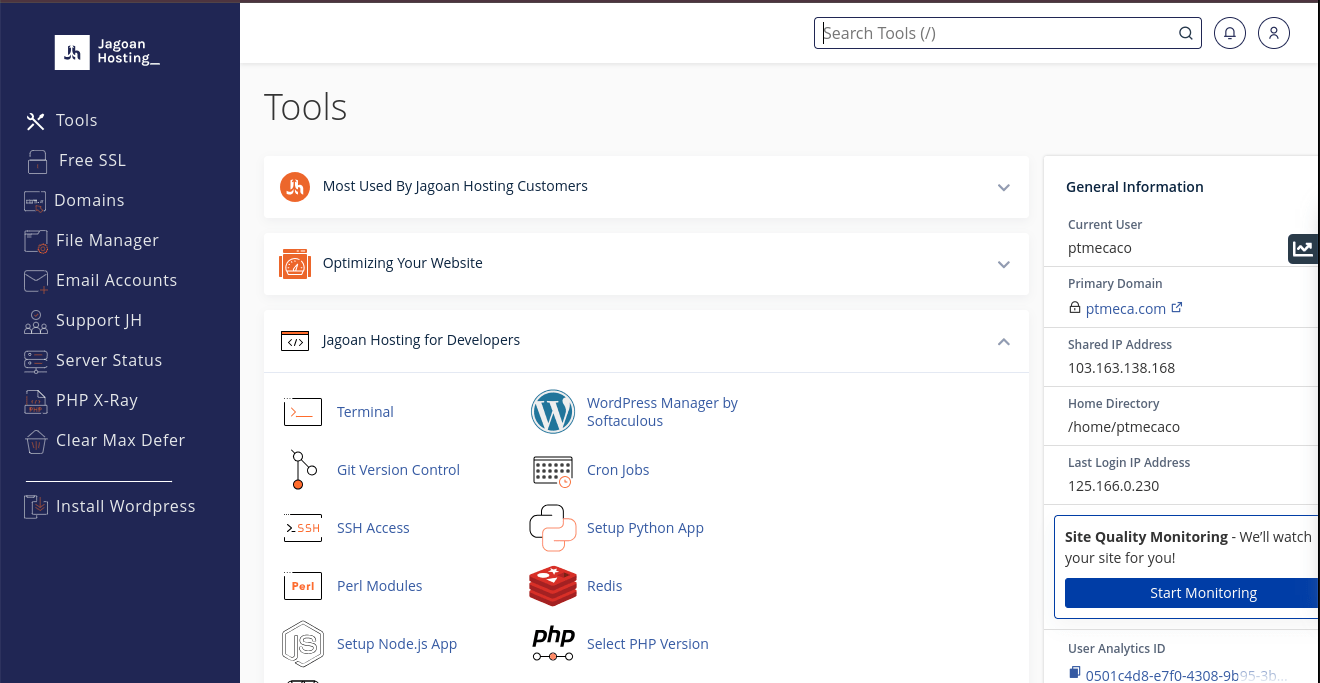Click the Site Quality Monitoring text
The height and width of the screenshot is (683, 1320).
pyautogui.click(x=1146, y=537)
